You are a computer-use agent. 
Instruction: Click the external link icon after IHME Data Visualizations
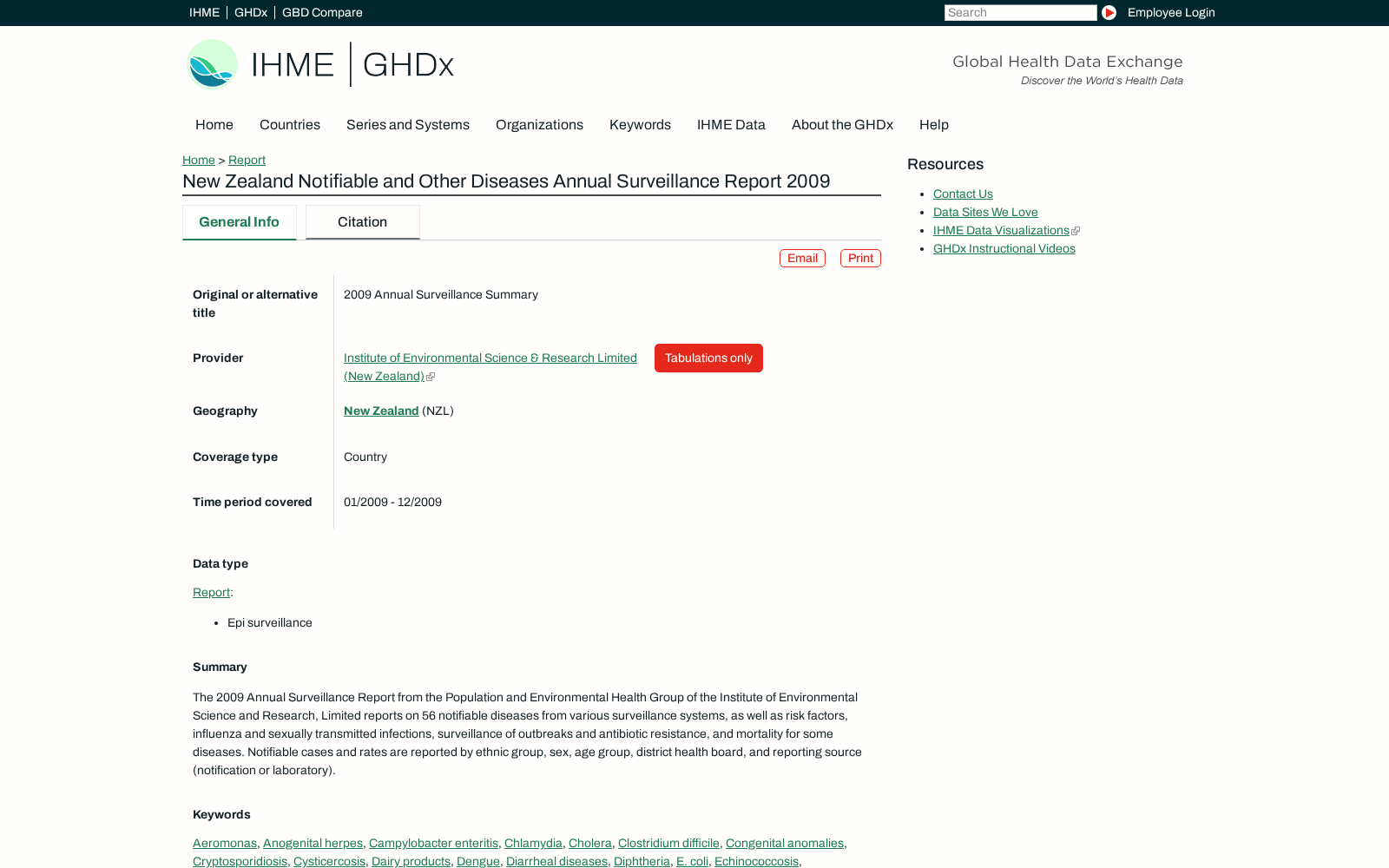pos(1076,231)
